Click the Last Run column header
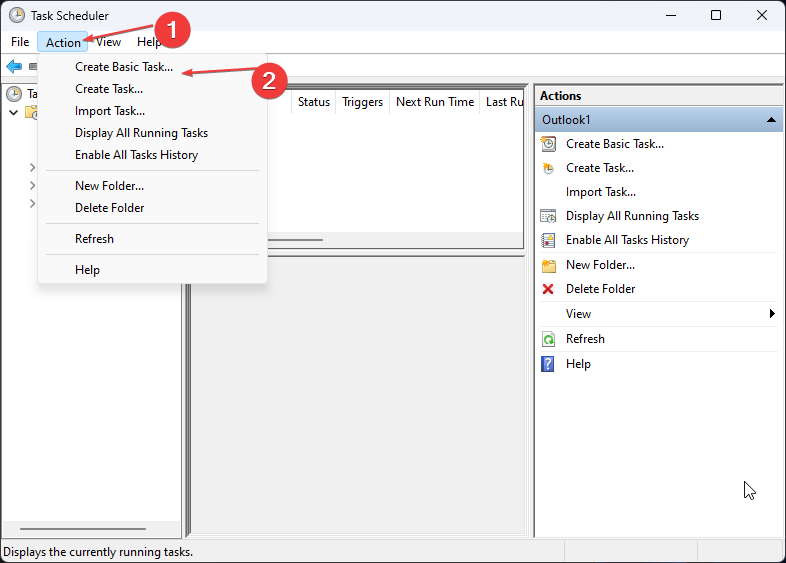The image size is (786, 563). tap(503, 102)
